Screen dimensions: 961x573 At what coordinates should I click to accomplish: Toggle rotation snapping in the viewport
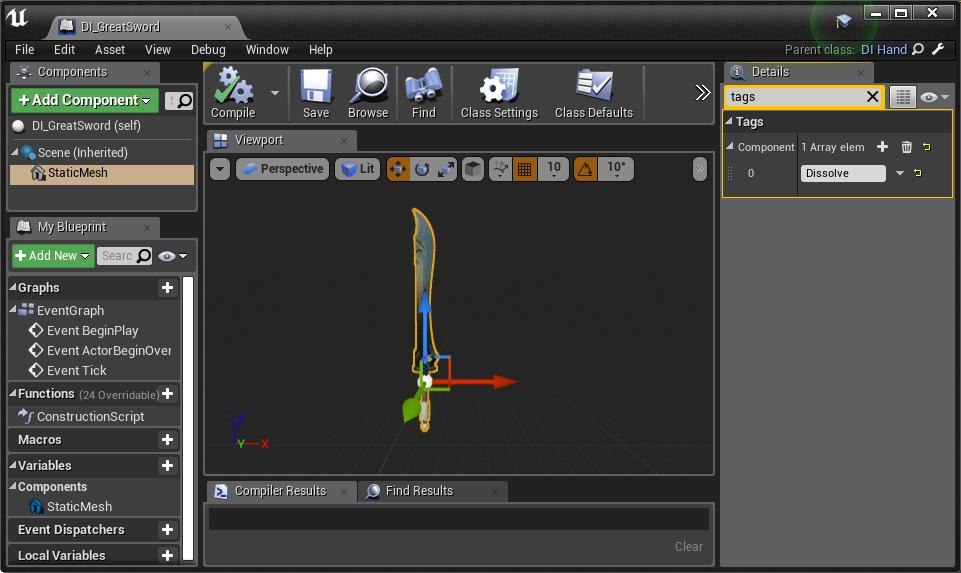click(x=586, y=169)
